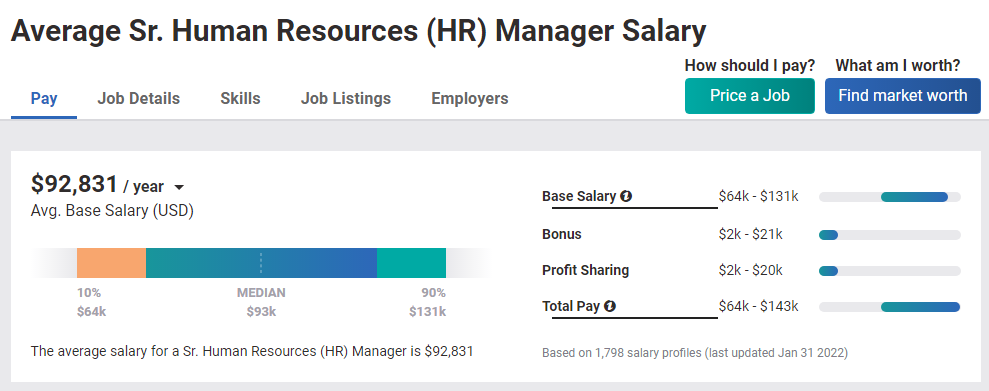Click the Base Salary info icon

point(626,196)
